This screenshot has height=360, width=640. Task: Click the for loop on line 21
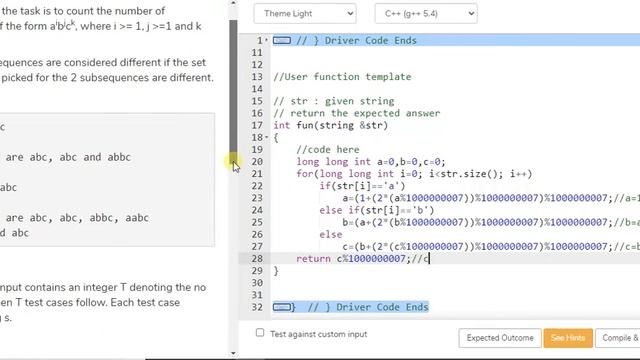(x=414, y=174)
